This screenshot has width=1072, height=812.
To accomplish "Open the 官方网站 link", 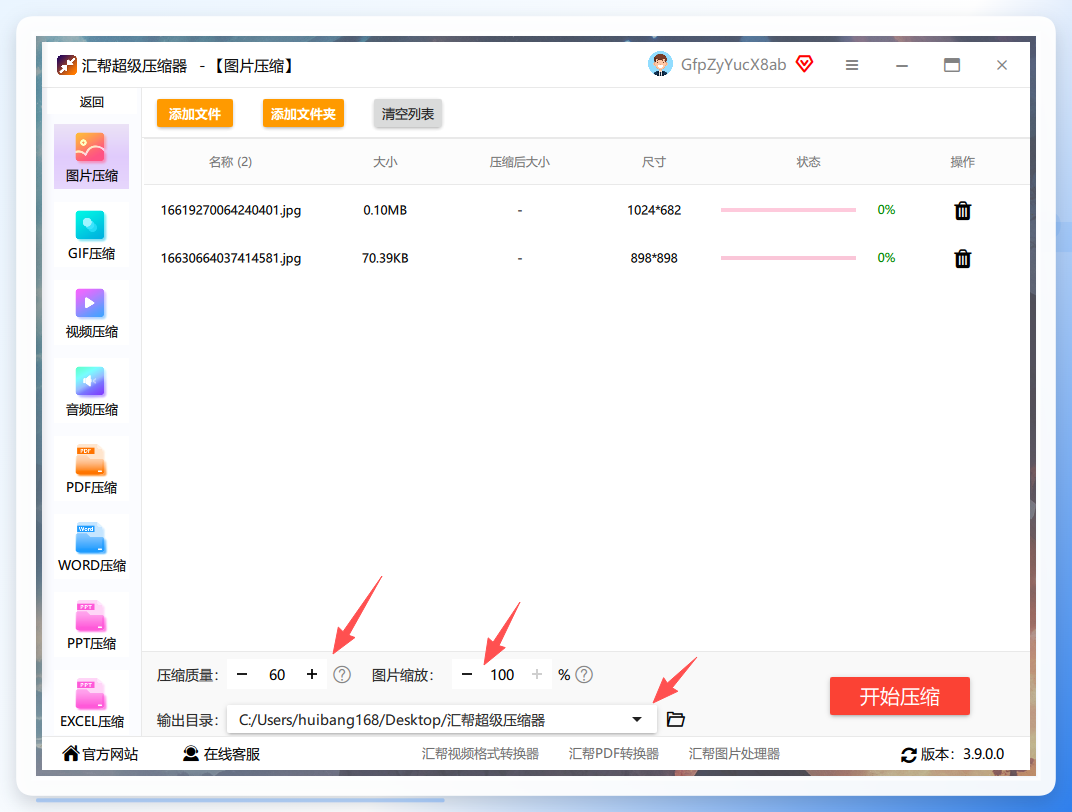I will [100, 754].
